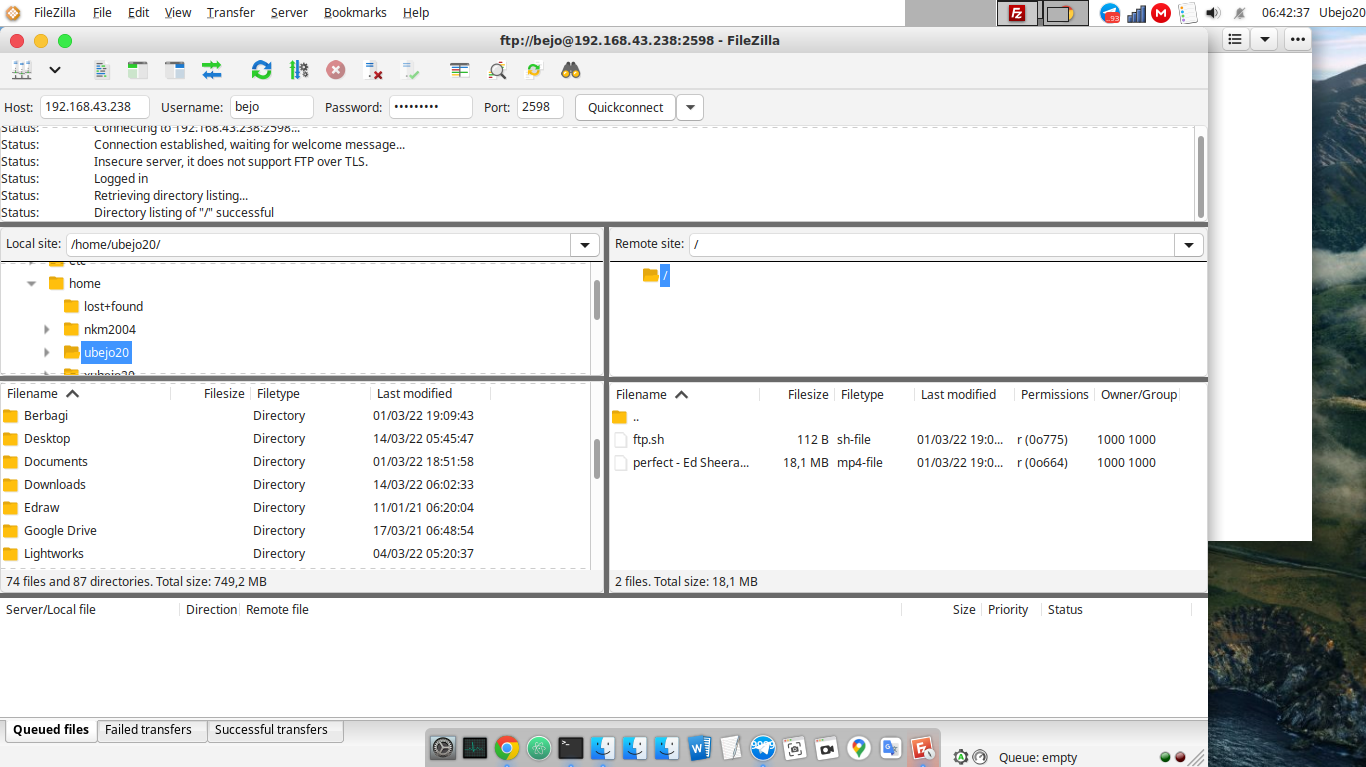Click the Username input field
This screenshot has height=767, width=1366.
point(272,107)
